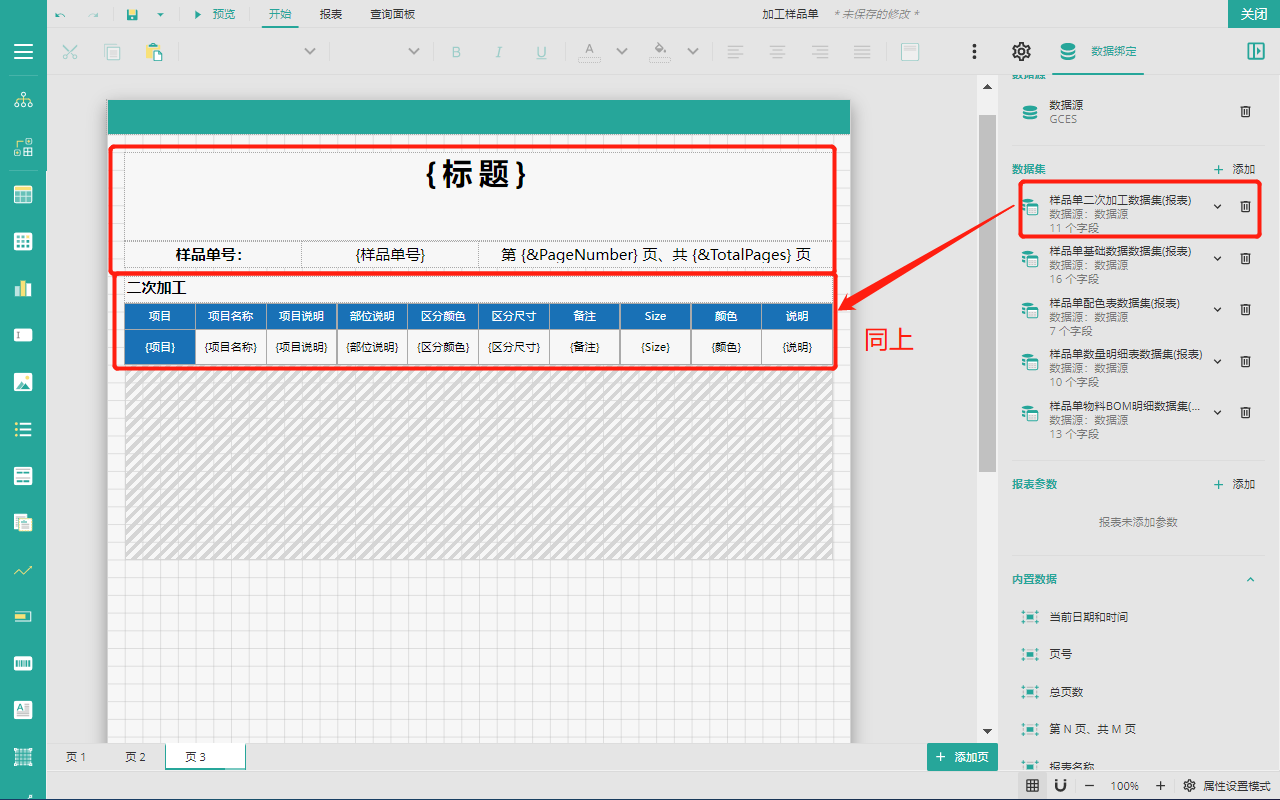Image resolution: width=1280 pixels, height=800 pixels.
Task: Select the bar chart tool in sidebar
Action: pos(23,288)
